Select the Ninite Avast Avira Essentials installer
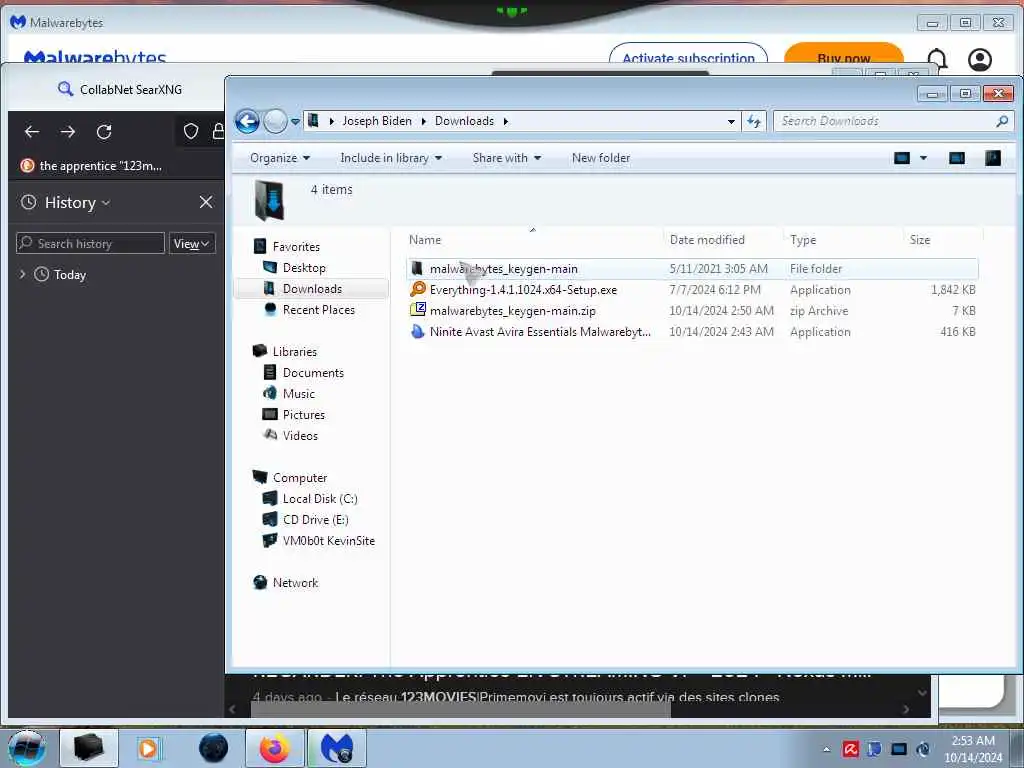Screen dimensions: 1024x768 [692, 332]
